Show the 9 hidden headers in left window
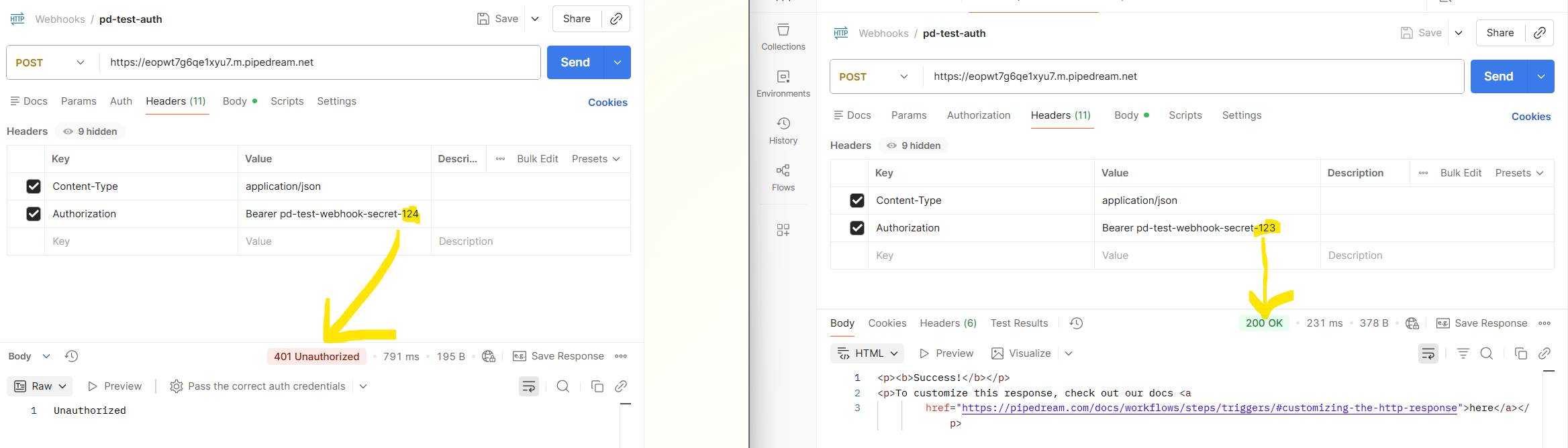 (90, 131)
